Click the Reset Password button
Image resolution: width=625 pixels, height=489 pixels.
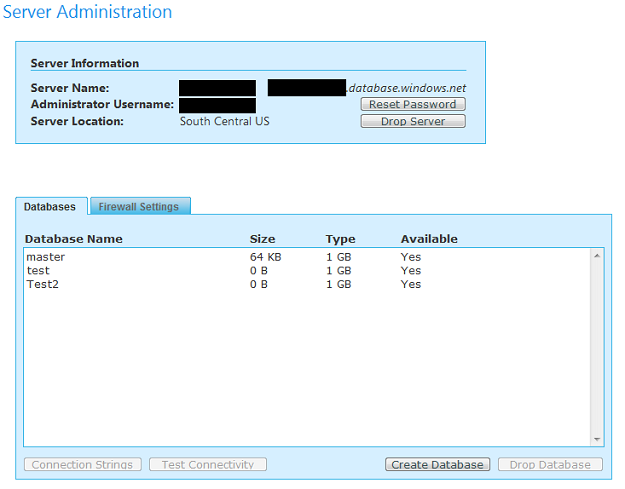[413, 104]
